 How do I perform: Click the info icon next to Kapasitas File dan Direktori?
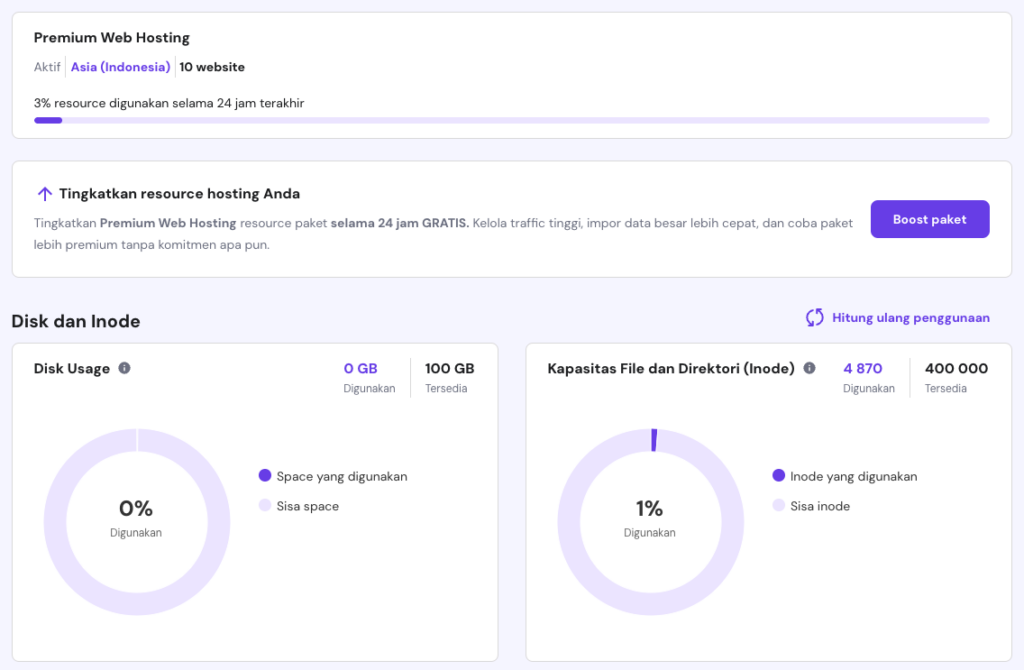pos(809,368)
